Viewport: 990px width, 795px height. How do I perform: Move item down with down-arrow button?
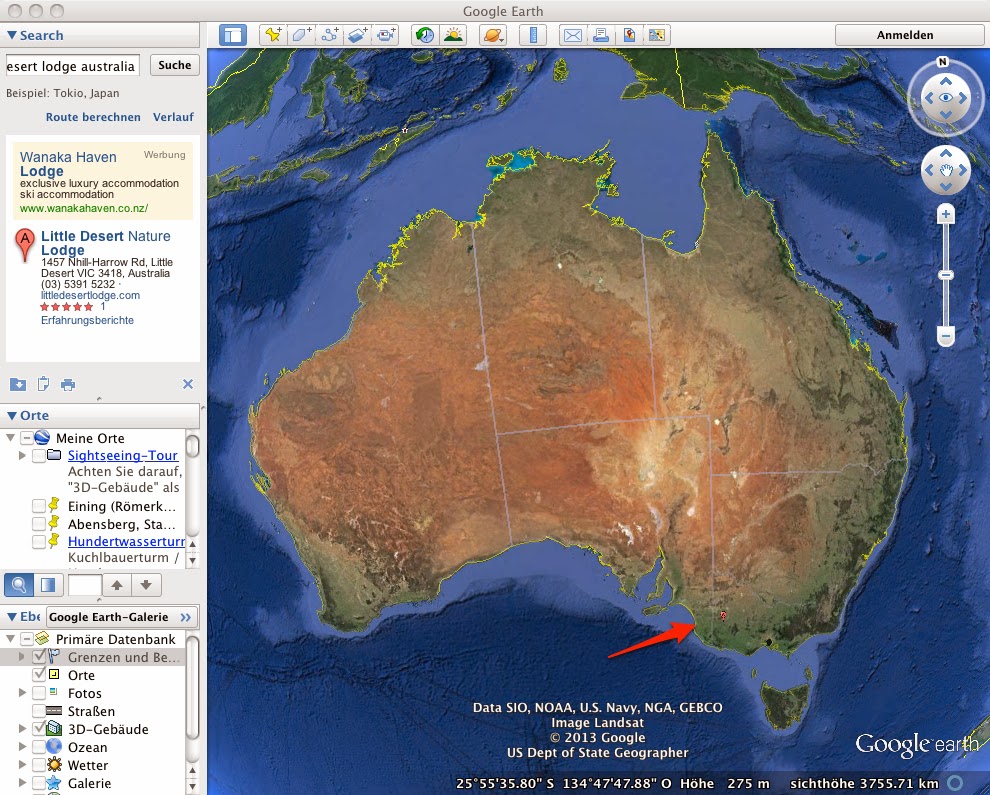coord(146,585)
